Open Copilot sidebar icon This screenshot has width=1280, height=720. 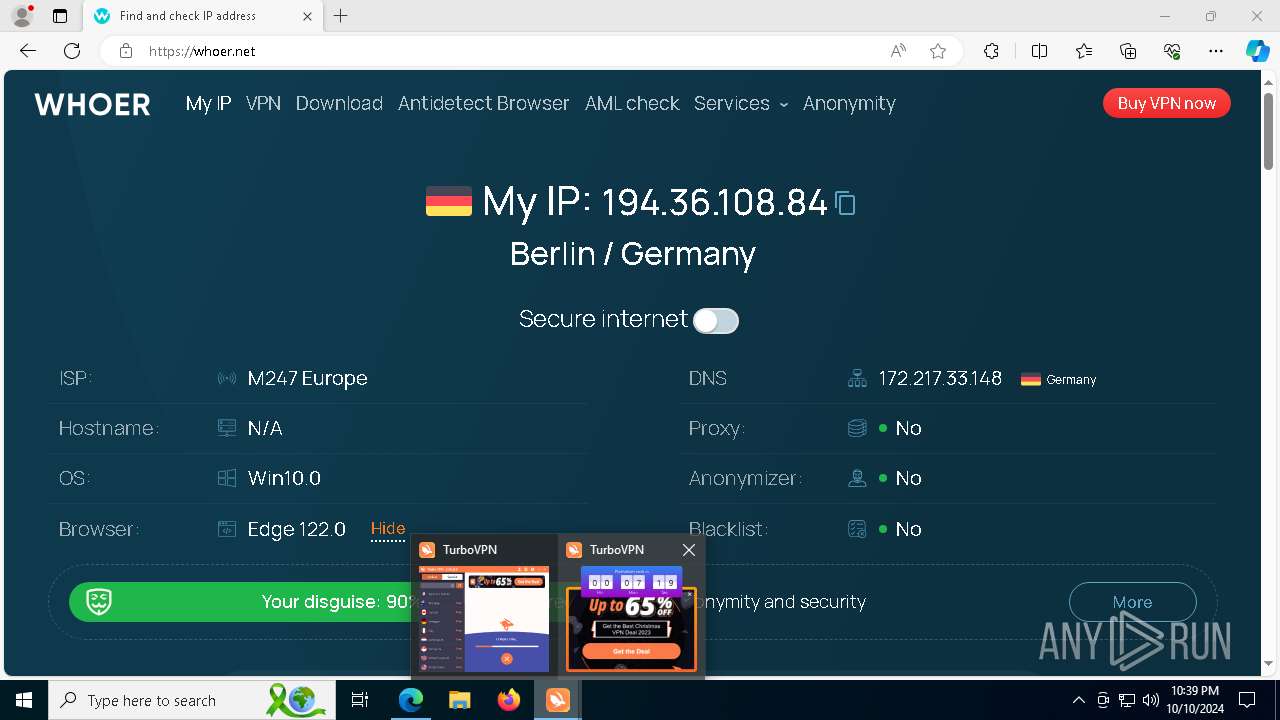point(1257,51)
